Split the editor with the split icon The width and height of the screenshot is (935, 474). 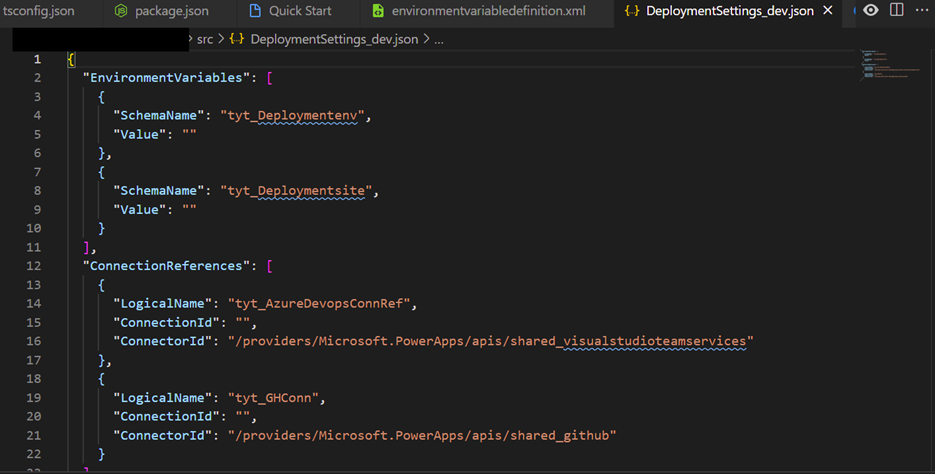click(x=897, y=11)
